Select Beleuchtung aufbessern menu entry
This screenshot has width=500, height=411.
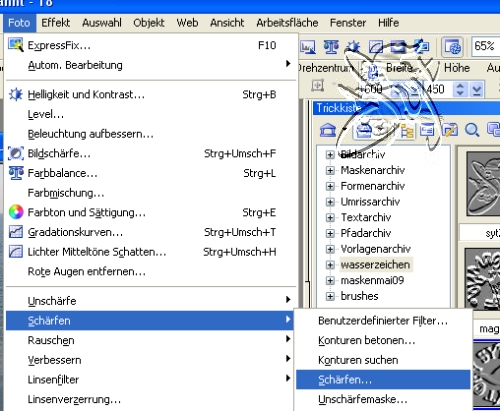coord(151,134)
